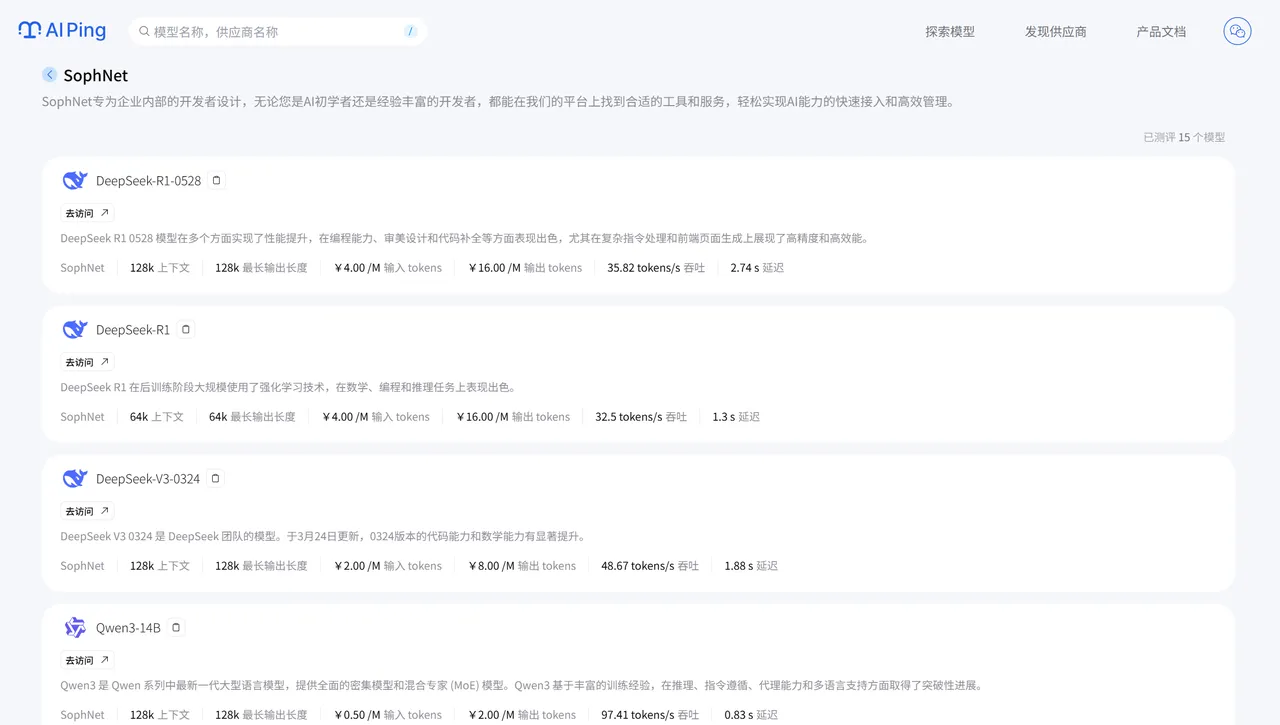Click the DeepSeek-R1 whale logo
This screenshot has height=725, width=1280.
click(x=75, y=330)
